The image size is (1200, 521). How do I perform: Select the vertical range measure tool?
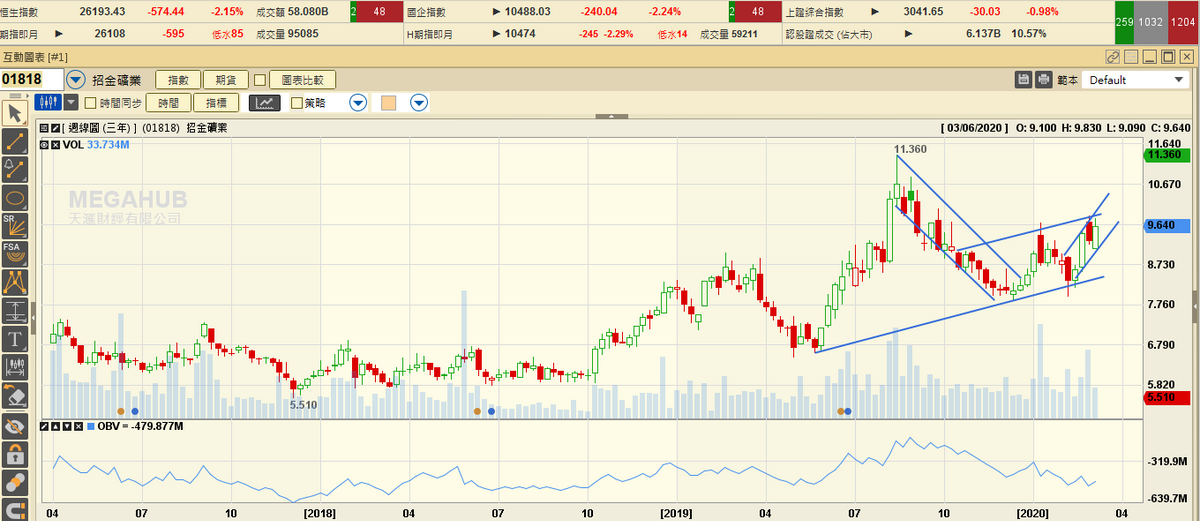pos(15,309)
